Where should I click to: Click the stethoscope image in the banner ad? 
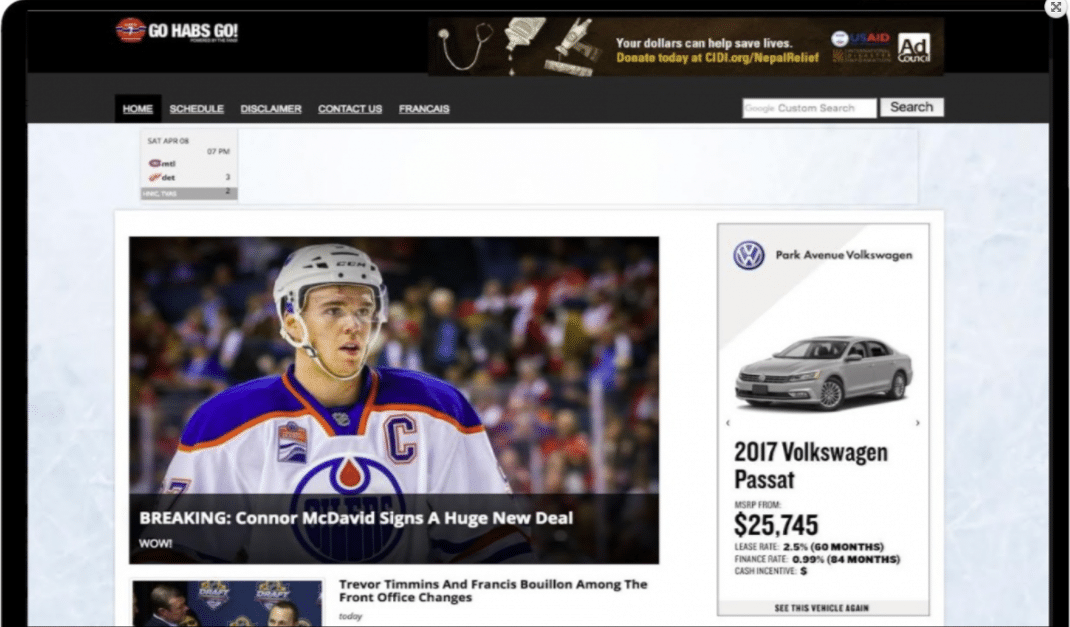(x=465, y=46)
